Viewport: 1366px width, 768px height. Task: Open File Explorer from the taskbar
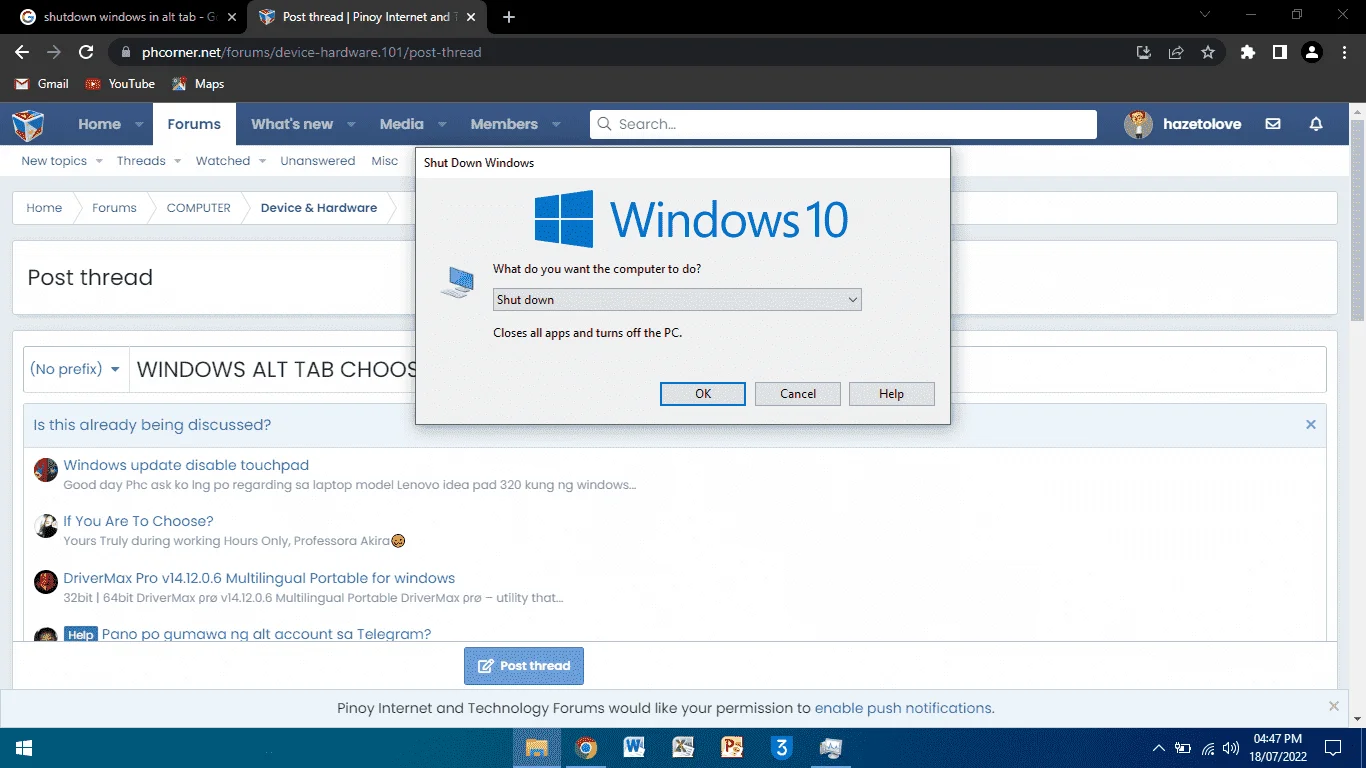coord(537,748)
